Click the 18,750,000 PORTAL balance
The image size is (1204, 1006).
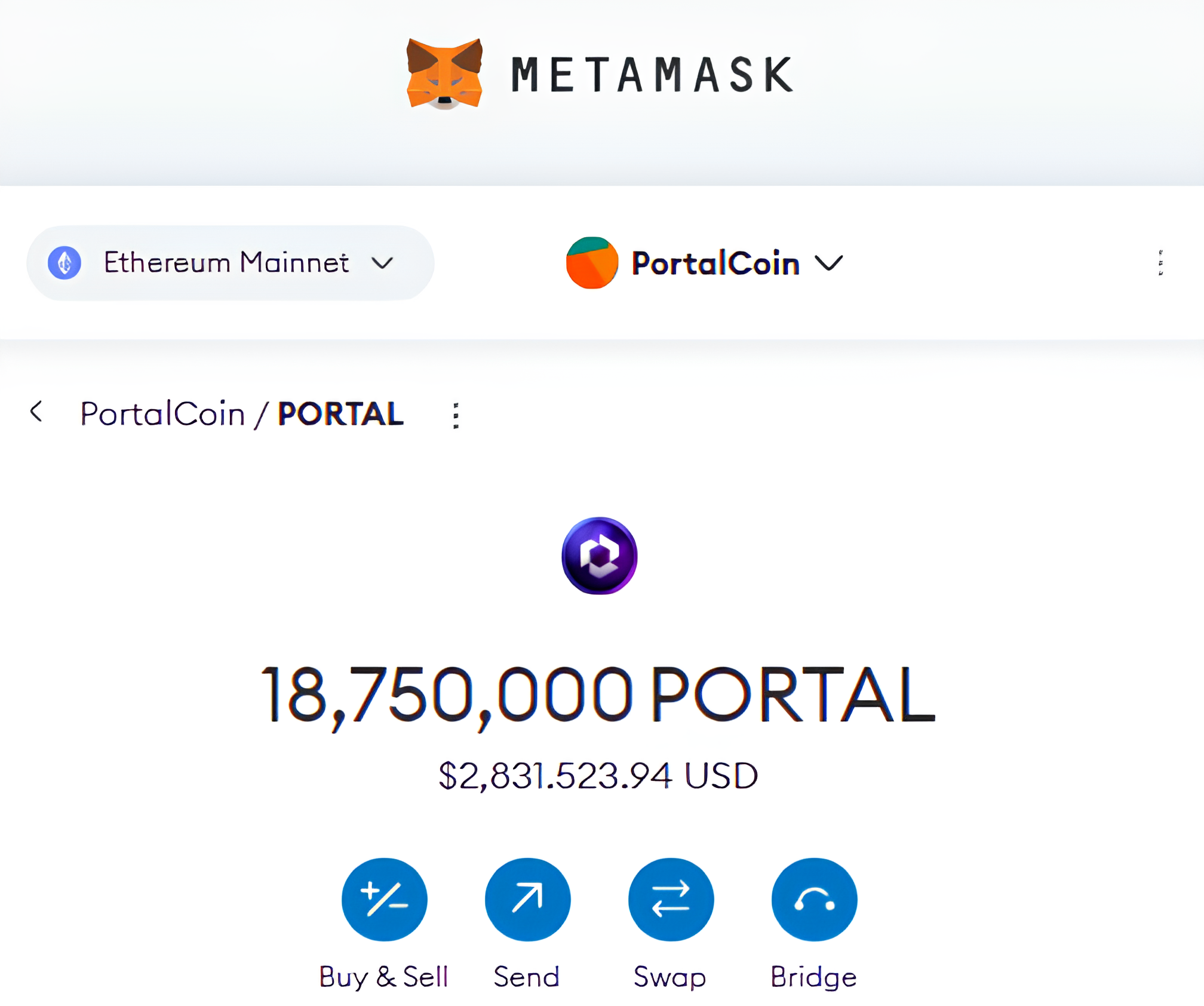598,695
